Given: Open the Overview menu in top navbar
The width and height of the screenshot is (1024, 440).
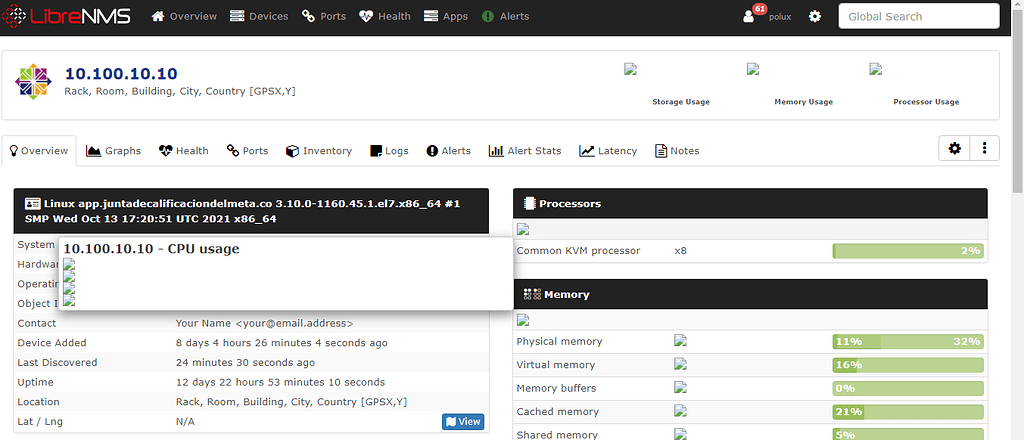Looking at the screenshot, I should coord(184,16).
